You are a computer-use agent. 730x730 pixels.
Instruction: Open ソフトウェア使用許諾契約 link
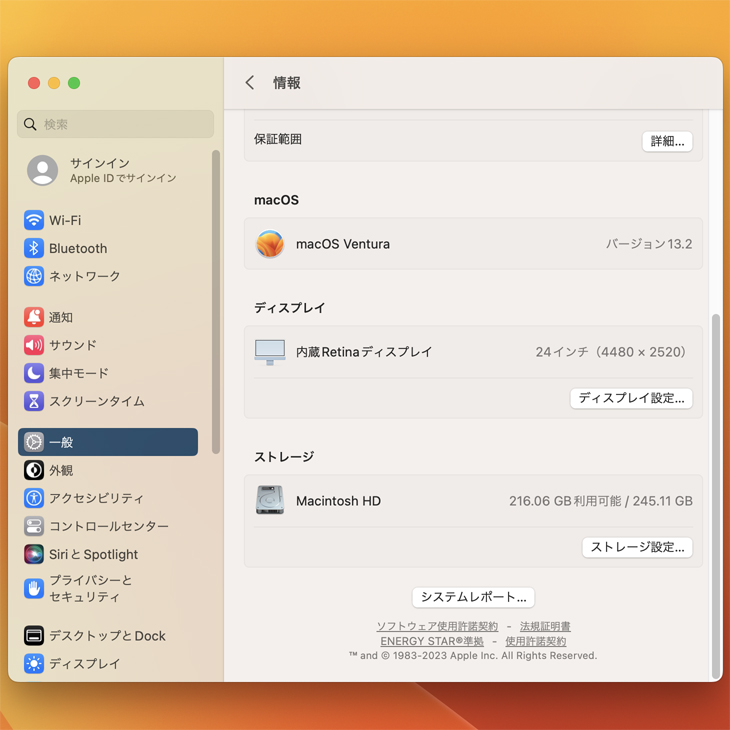click(437, 626)
